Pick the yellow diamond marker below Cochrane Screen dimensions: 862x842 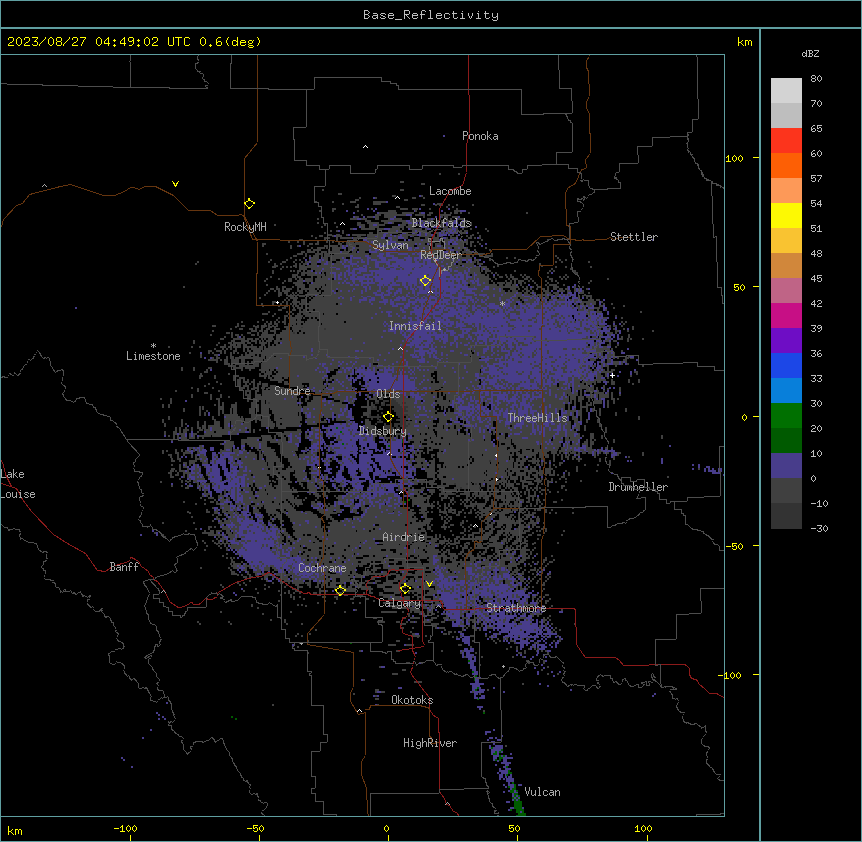[341, 590]
